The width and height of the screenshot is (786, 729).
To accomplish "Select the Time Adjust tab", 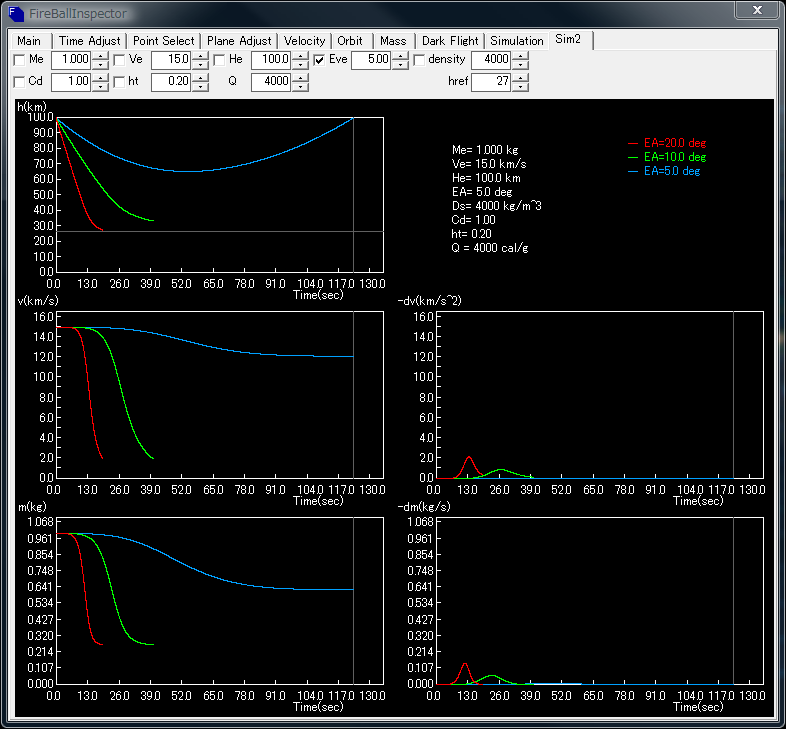I will tap(90, 41).
